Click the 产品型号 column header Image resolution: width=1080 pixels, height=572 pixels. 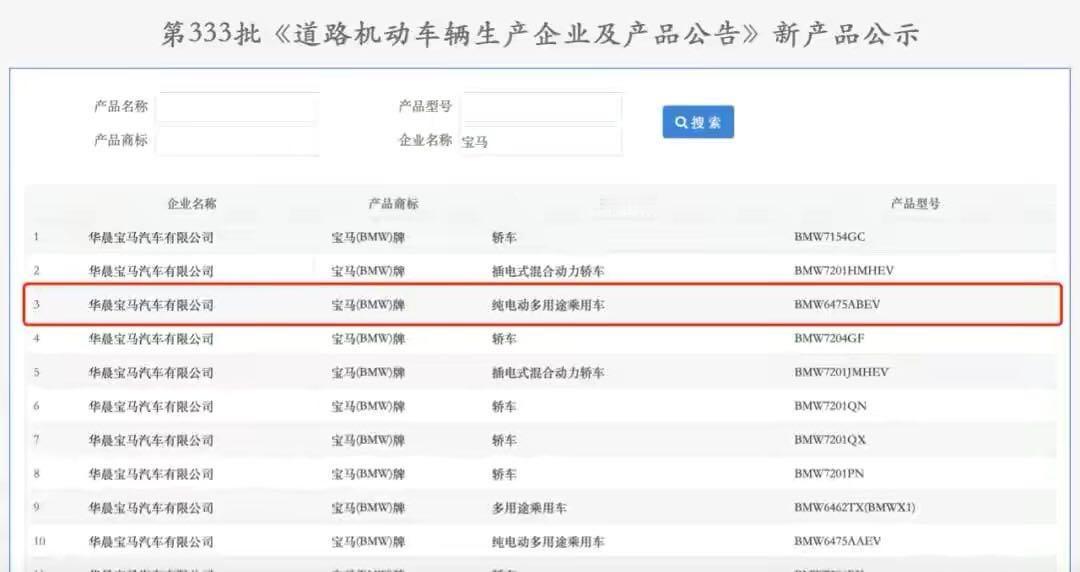915,203
